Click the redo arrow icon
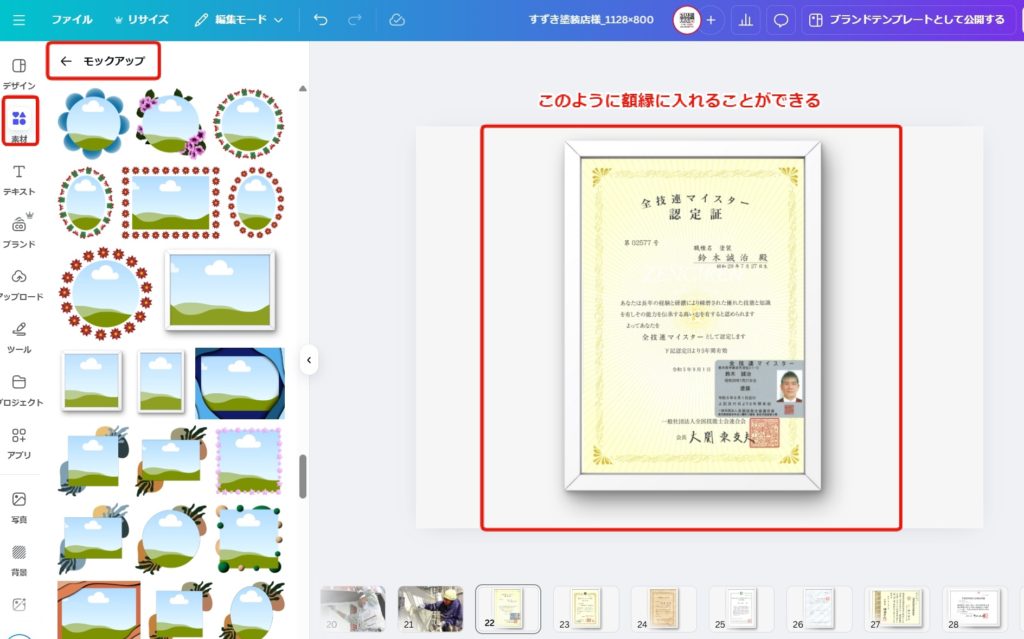The width and height of the screenshot is (1024, 639). tap(355, 20)
